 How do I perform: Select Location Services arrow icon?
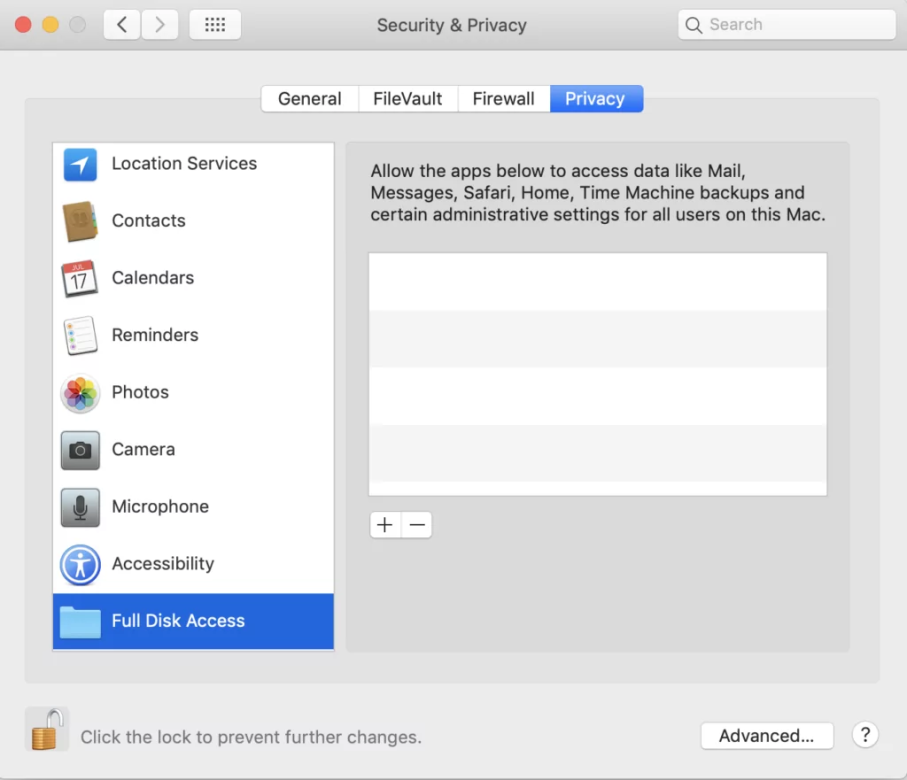[80, 164]
